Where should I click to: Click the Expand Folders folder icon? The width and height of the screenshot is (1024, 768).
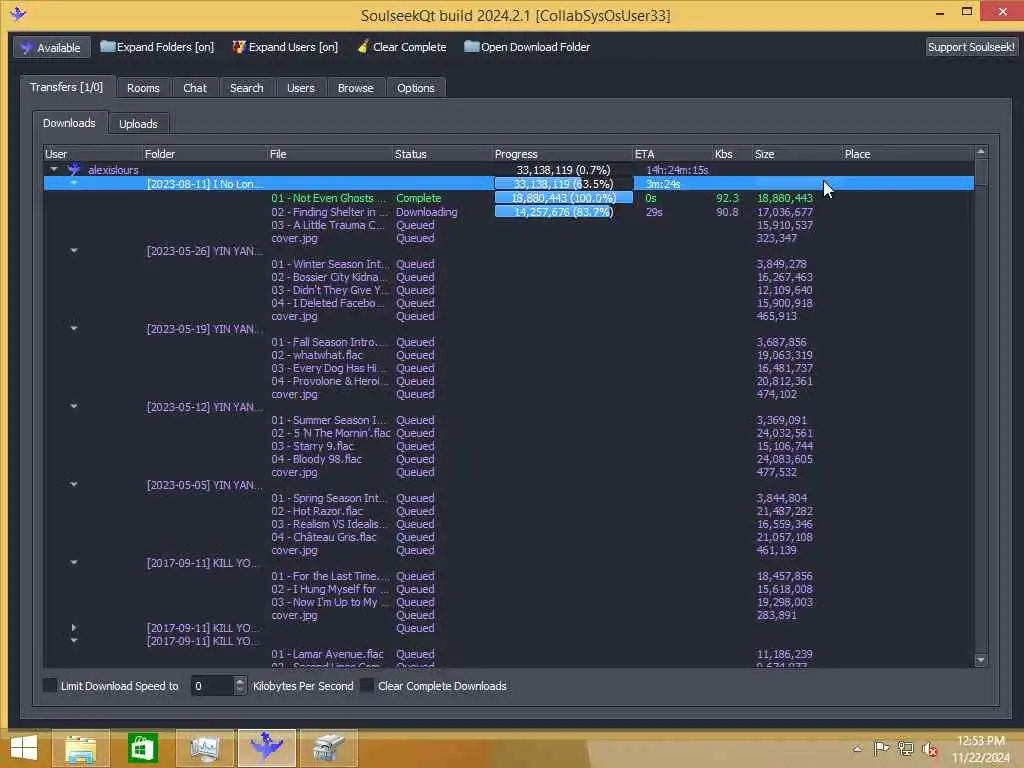107,46
